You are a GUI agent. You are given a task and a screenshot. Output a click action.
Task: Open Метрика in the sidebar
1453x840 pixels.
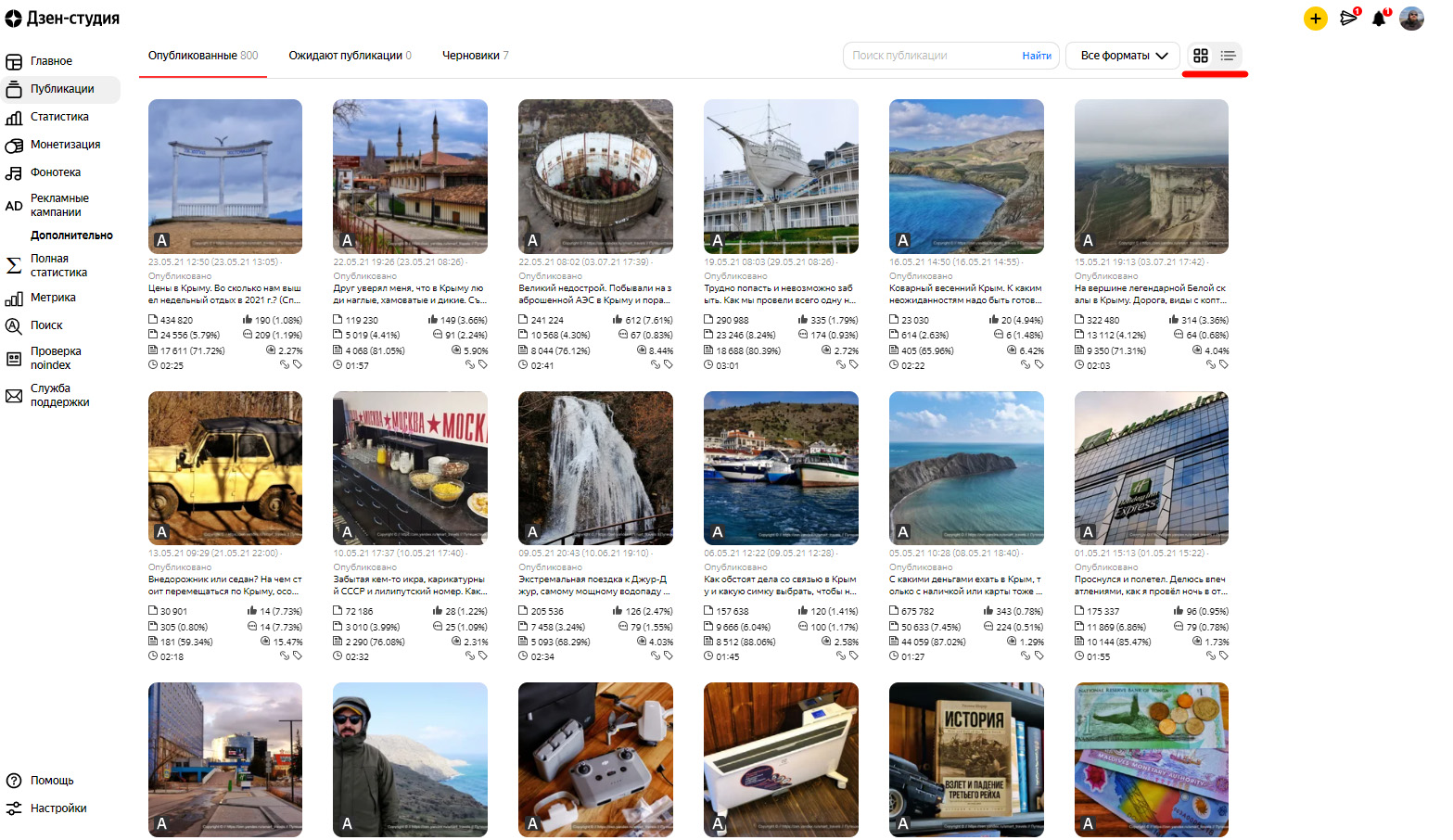click(53, 298)
